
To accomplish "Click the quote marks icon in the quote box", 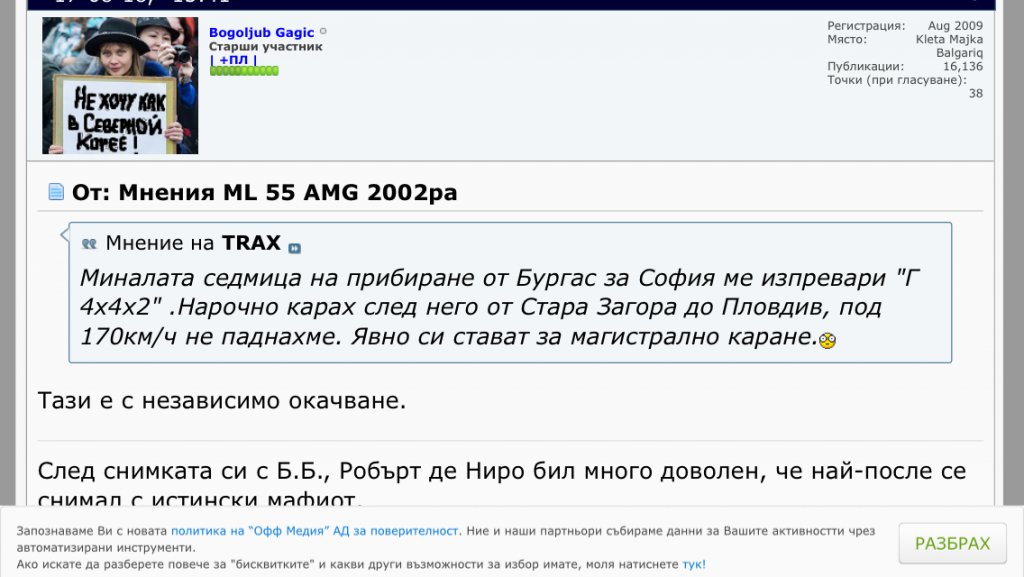I will click(x=89, y=244).
